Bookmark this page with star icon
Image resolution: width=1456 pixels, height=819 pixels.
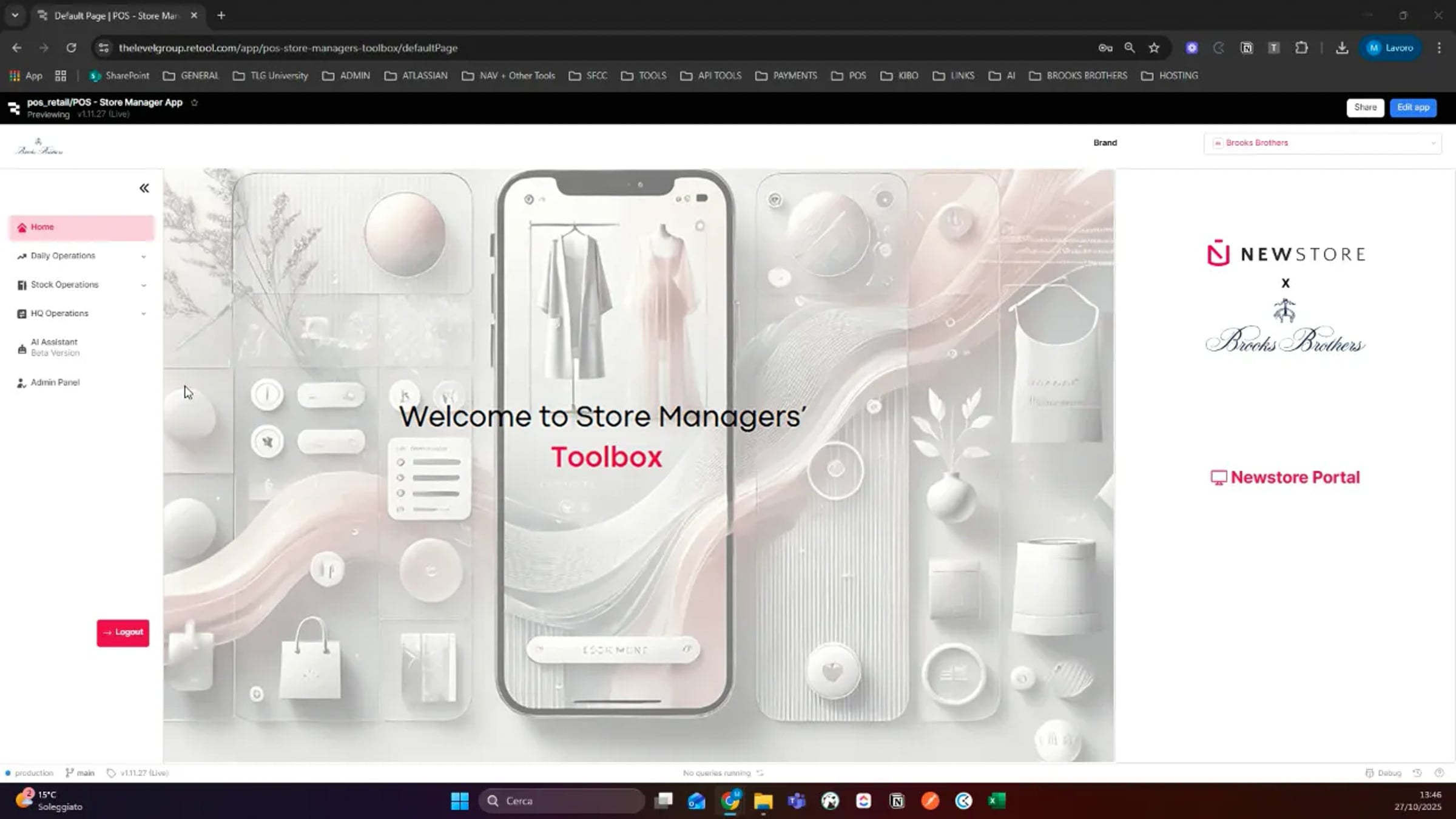point(1154,48)
